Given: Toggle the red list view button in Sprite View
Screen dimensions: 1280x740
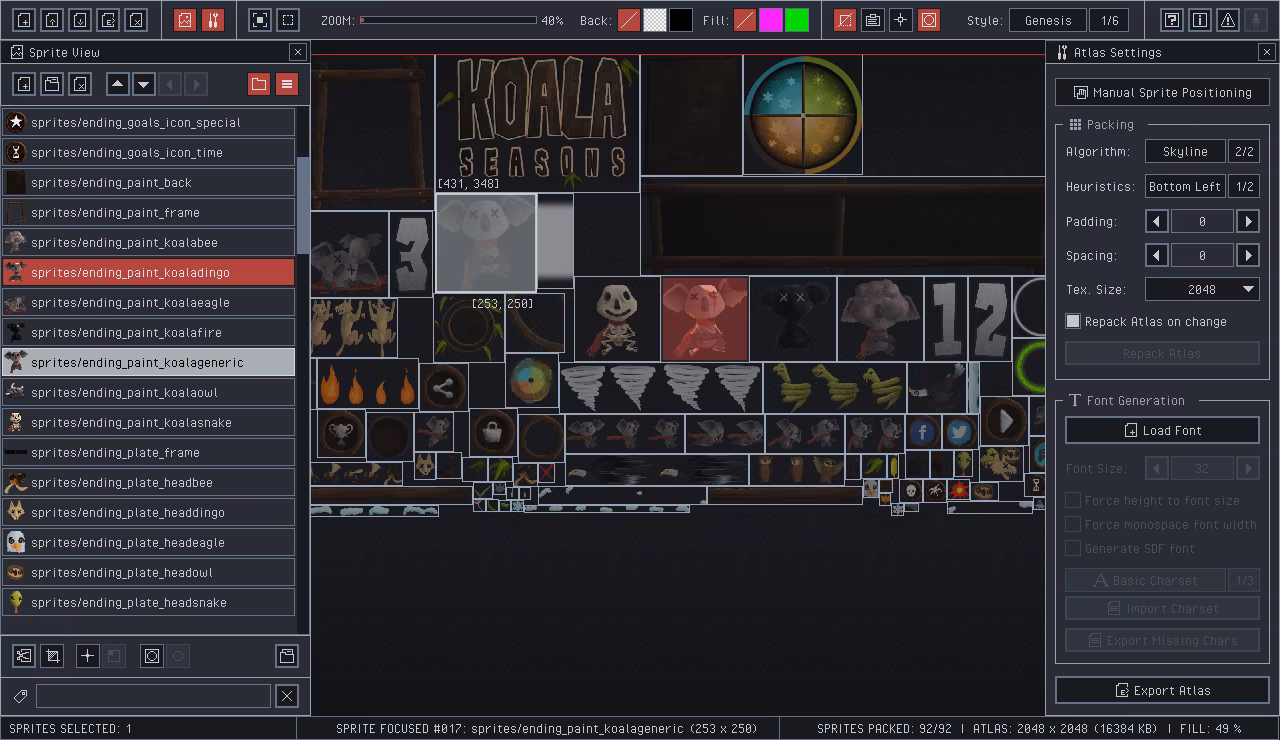Looking at the screenshot, I should [287, 84].
